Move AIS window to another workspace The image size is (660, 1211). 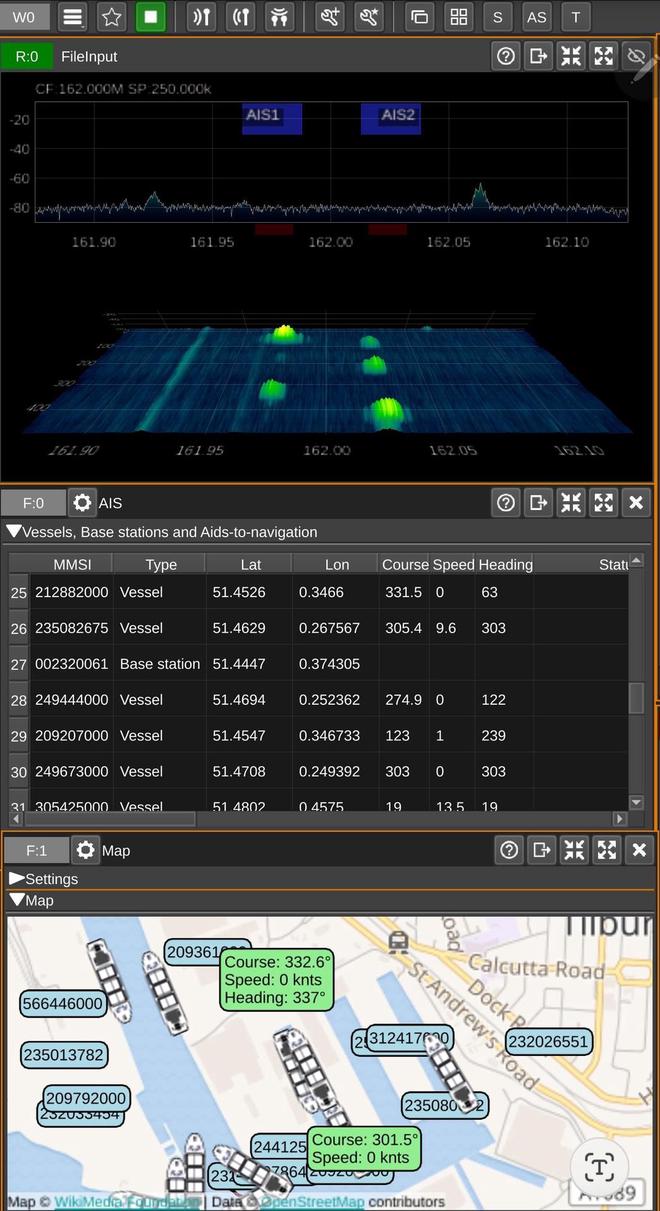click(x=539, y=503)
